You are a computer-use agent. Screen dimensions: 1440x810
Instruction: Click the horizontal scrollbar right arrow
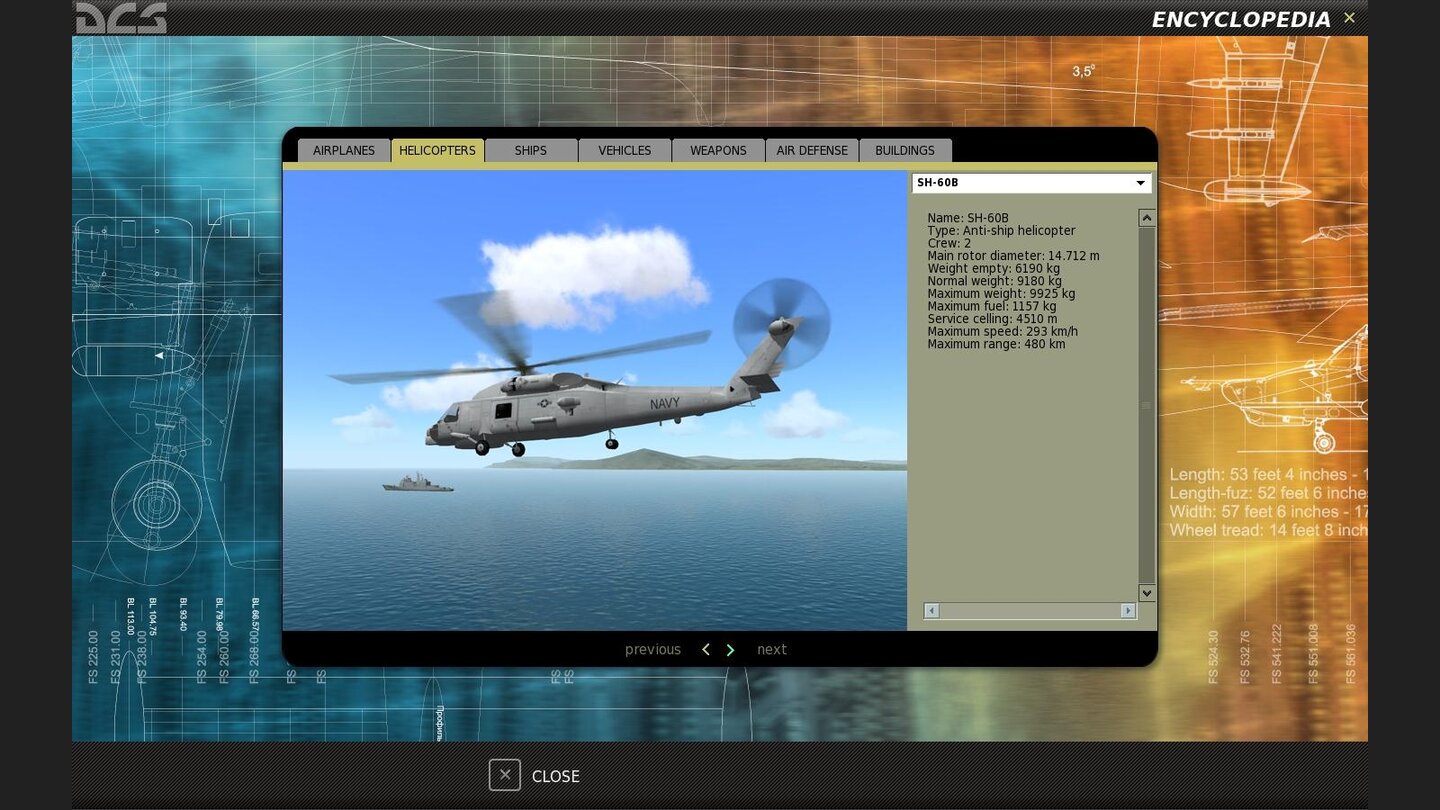click(1128, 610)
